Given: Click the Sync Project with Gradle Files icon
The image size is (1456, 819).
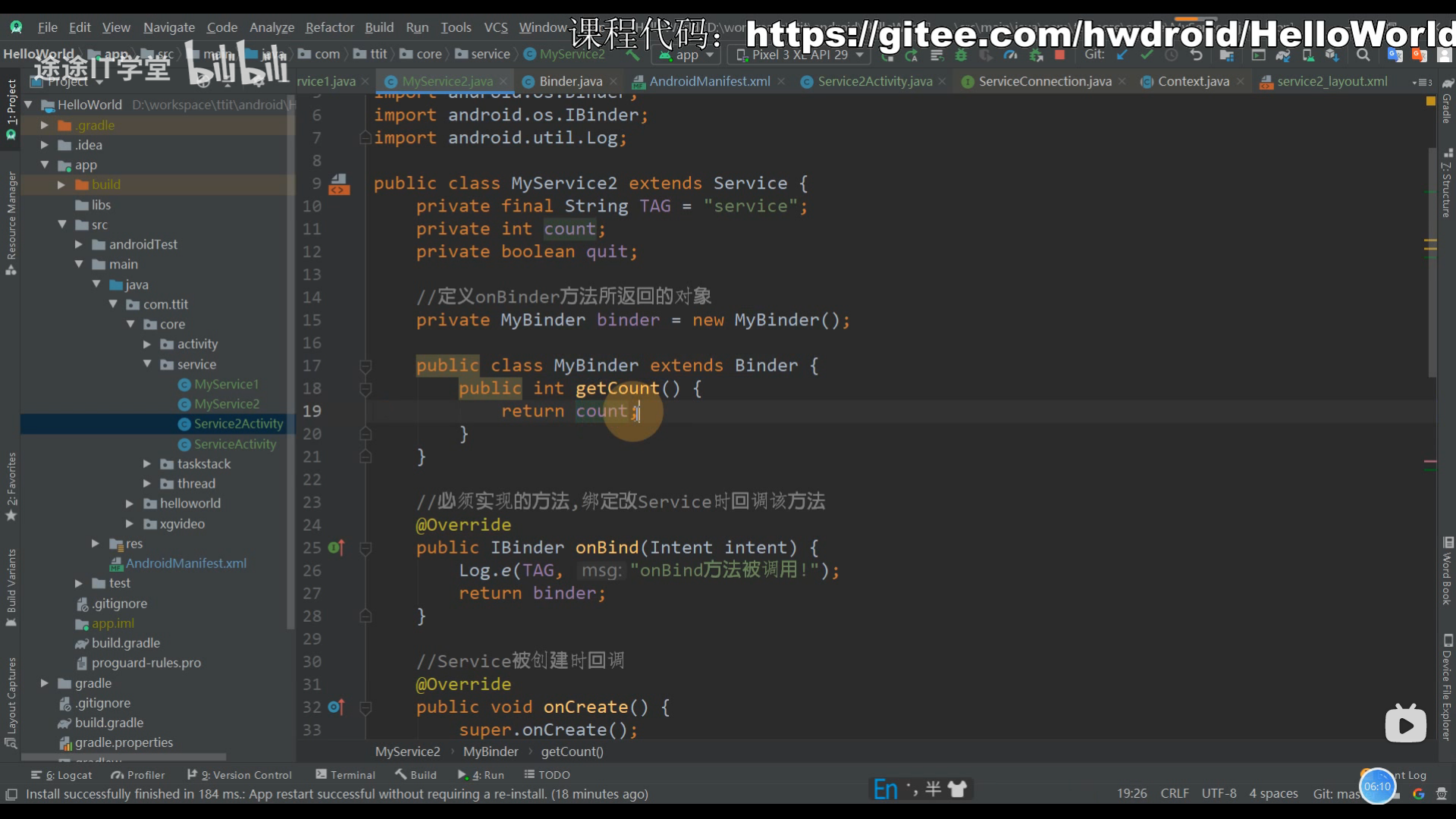Looking at the screenshot, I should click(x=1283, y=55).
